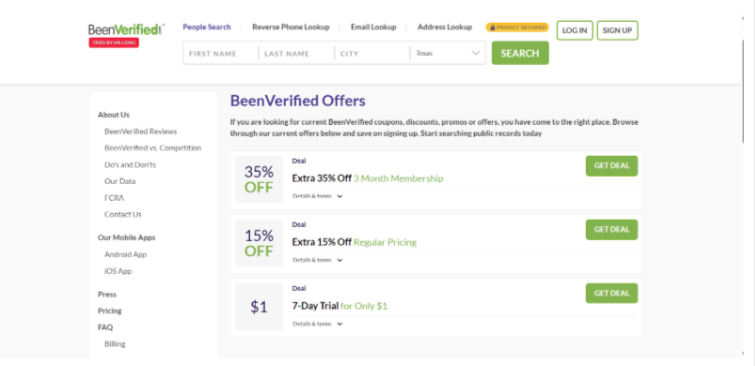Viewport: 755px width, 366px height.
Task: Click the $1 trial deal tile
Action: point(259,307)
